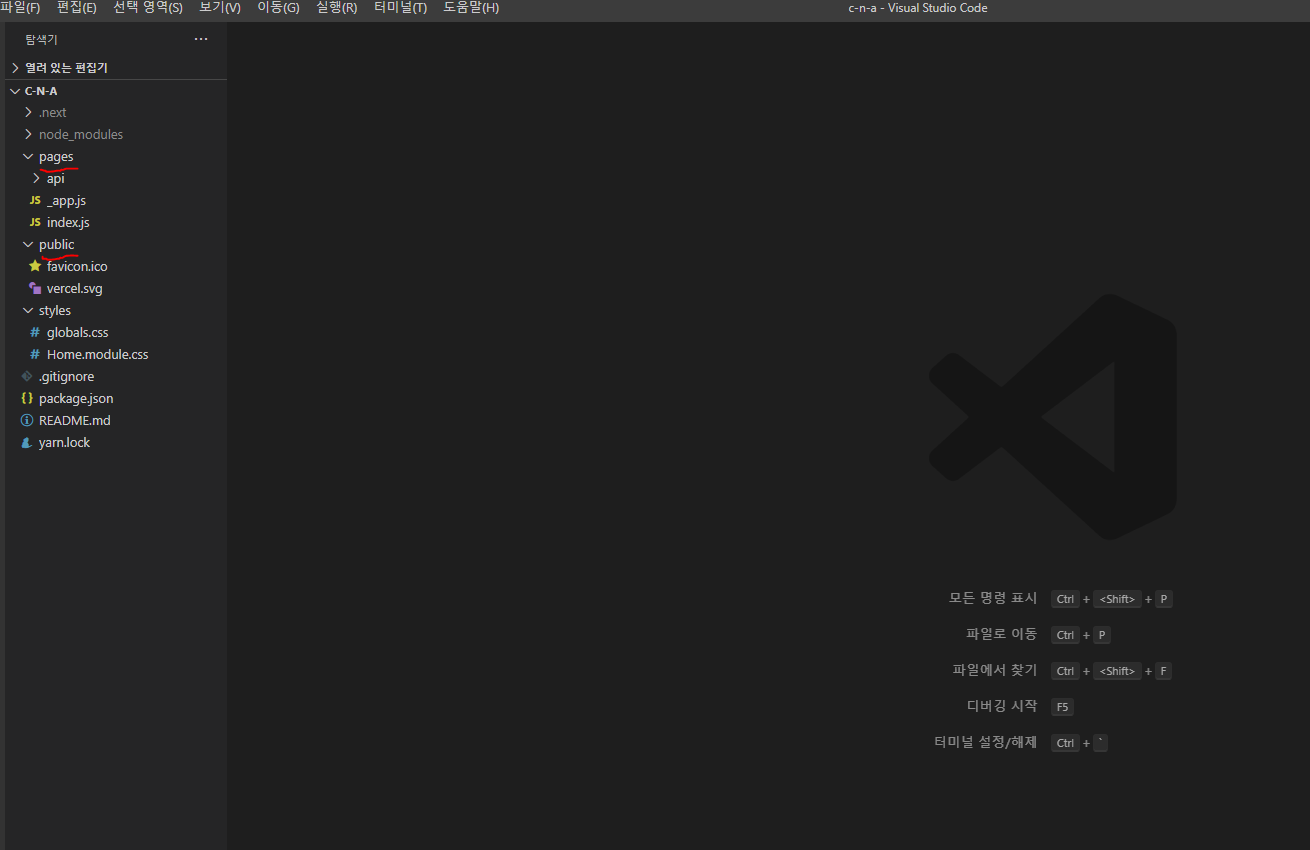Collapse the C-N-A root folder chevron
This screenshot has height=850, width=1310.
[15, 91]
